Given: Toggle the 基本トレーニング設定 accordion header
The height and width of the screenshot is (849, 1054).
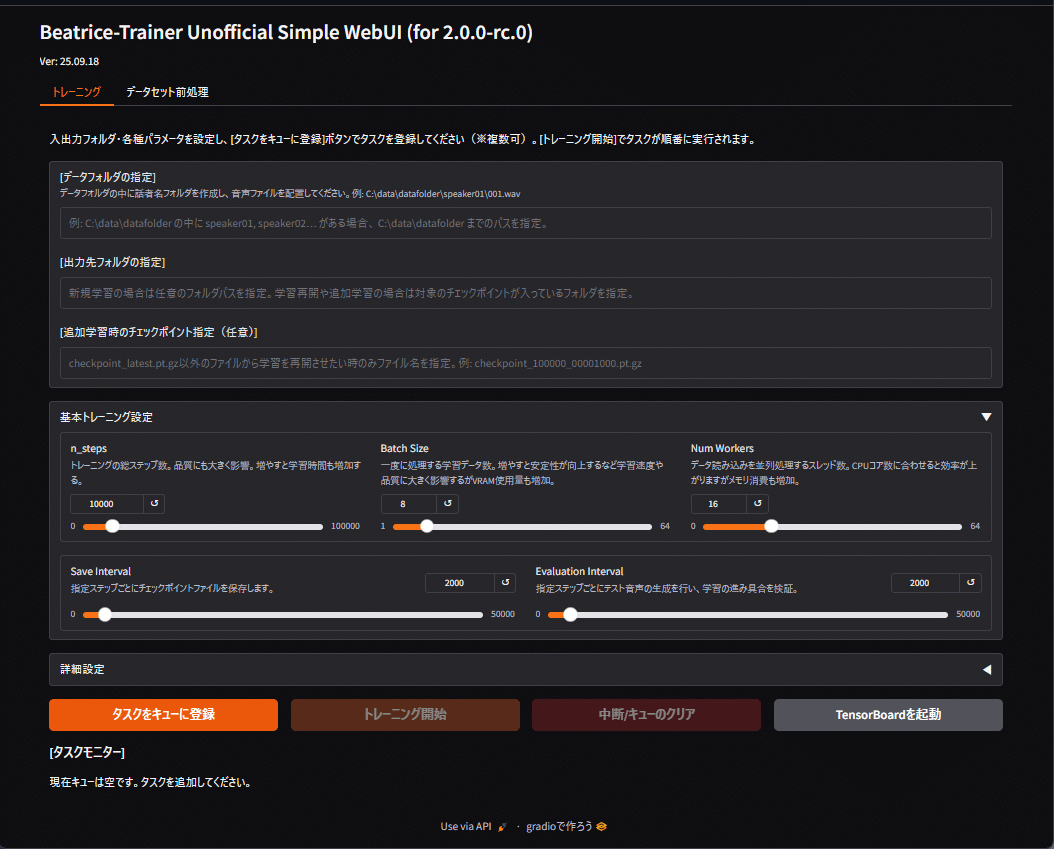Looking at the screenshot, I should pyautogui.click(x=526, y=417).
